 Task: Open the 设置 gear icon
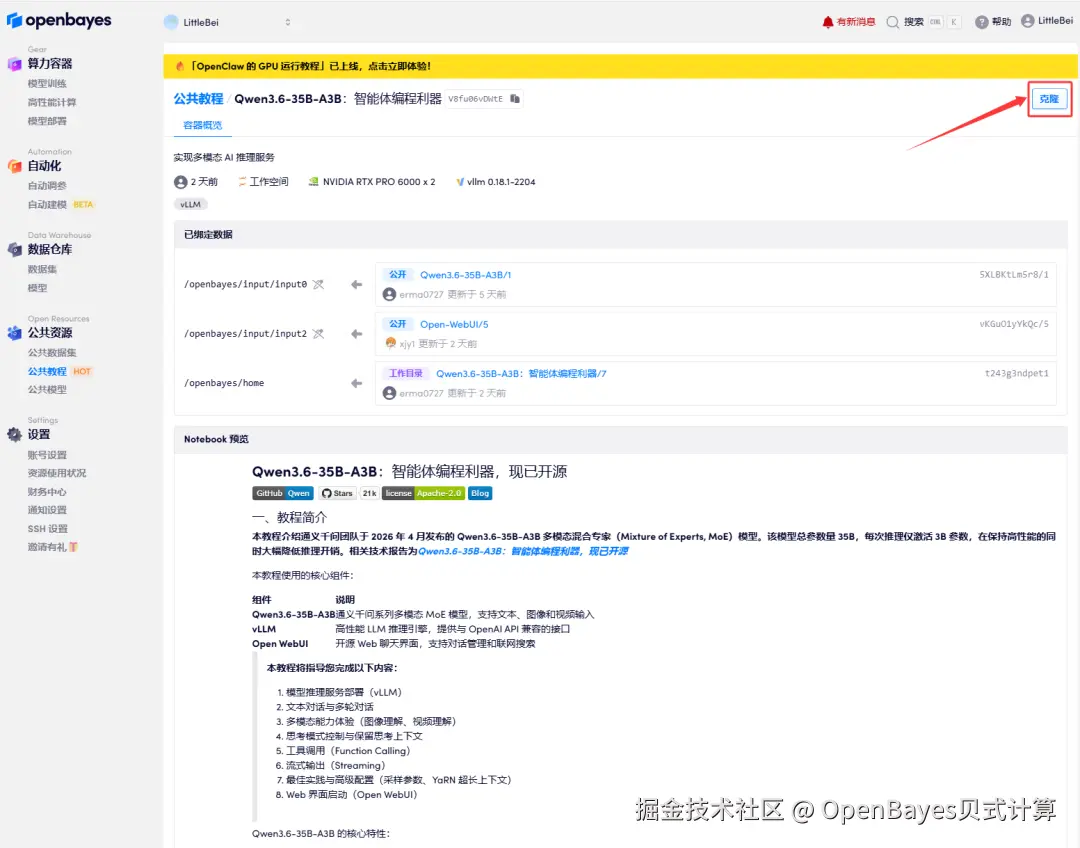tap(13, 434)
